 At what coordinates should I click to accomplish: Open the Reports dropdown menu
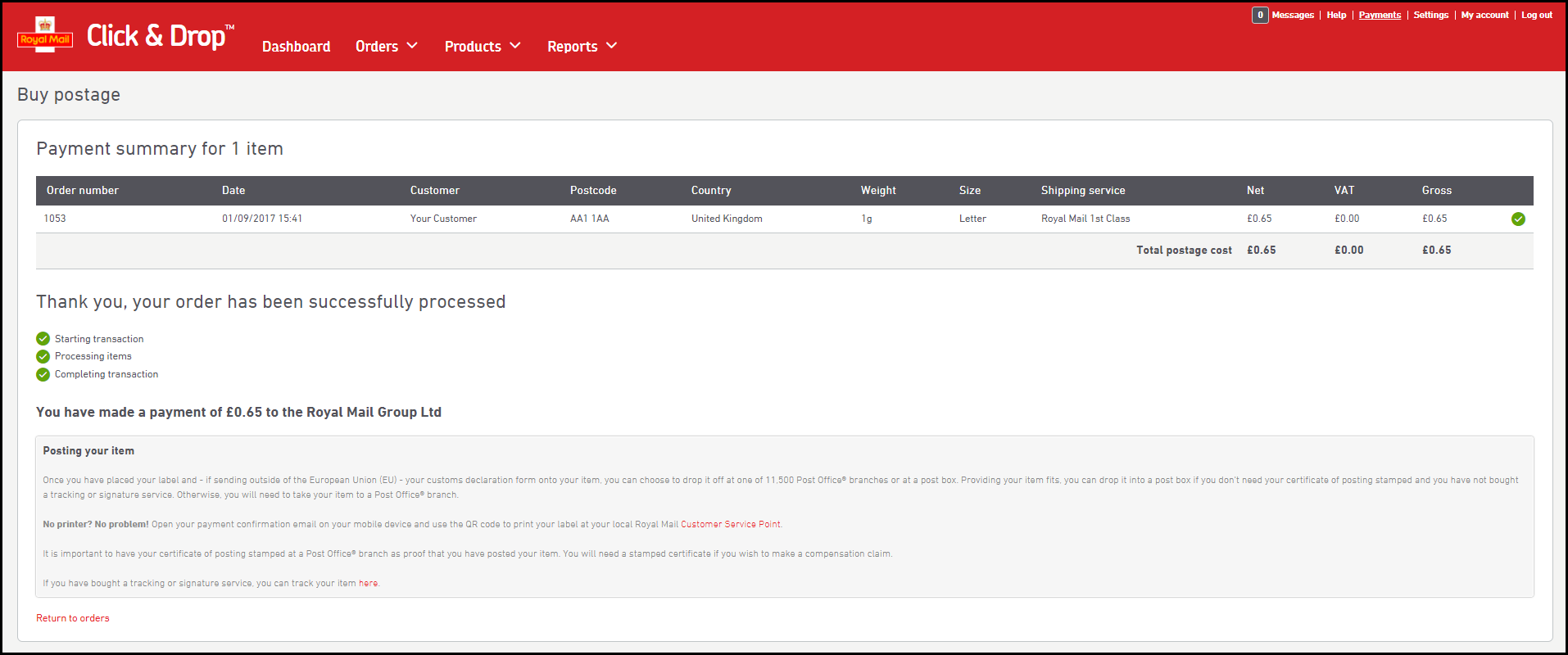(x=582, y=47)
